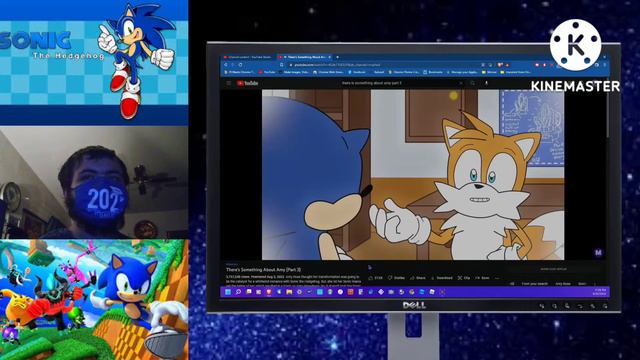Image resolution: width=640 pixels, height=360 pixels.
Task: Open the taskbar clock and date
Action: 599,292
